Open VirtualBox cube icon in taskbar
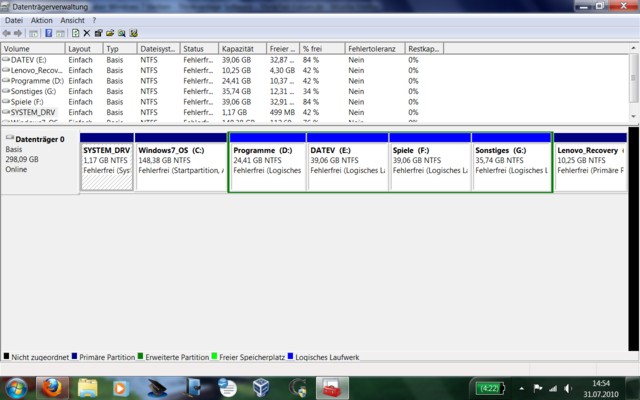 261,387
